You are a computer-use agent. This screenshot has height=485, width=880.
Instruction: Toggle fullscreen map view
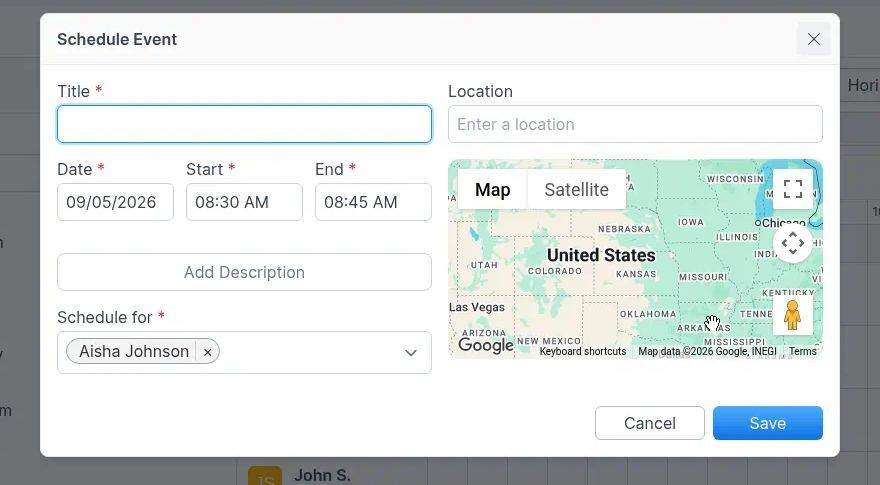pyautogui.click(x=792, y=189)
